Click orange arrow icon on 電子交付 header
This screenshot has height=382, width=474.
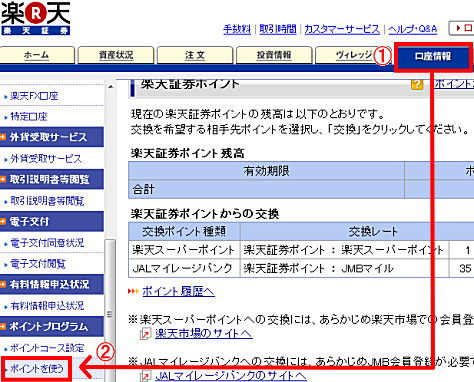(3, 221)
